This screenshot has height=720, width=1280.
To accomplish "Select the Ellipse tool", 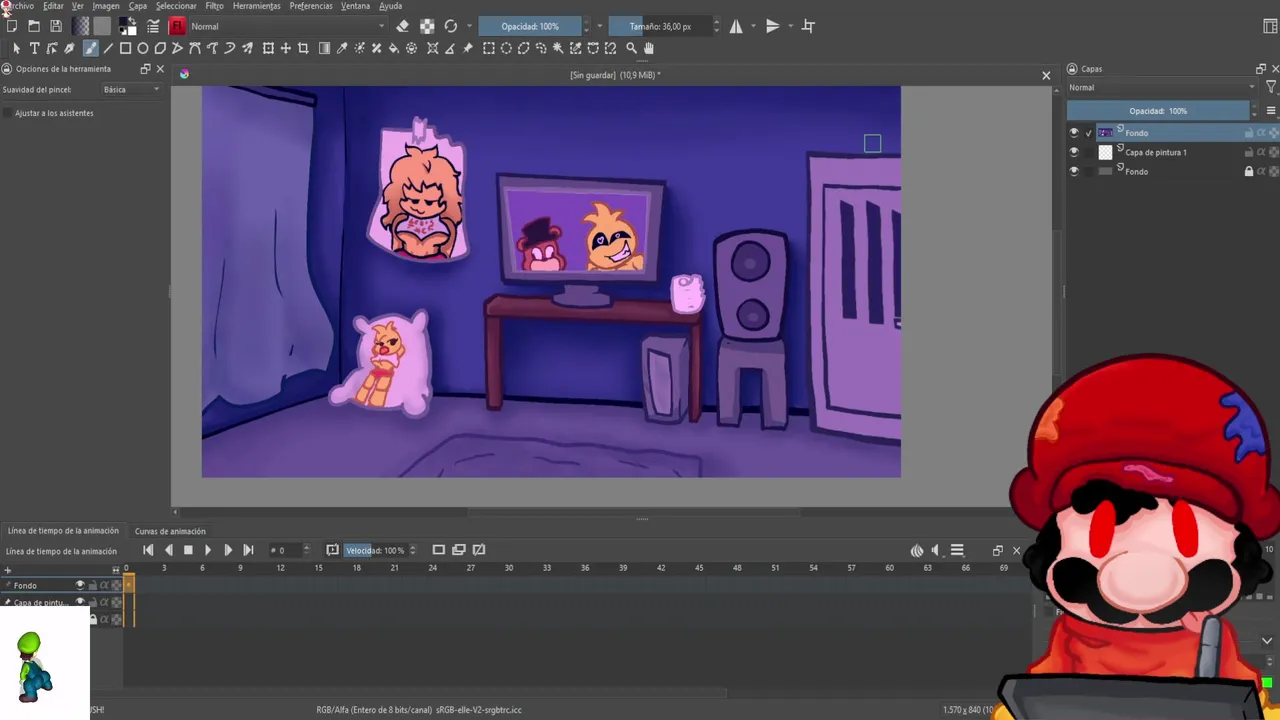I will [x=143, y=48].
